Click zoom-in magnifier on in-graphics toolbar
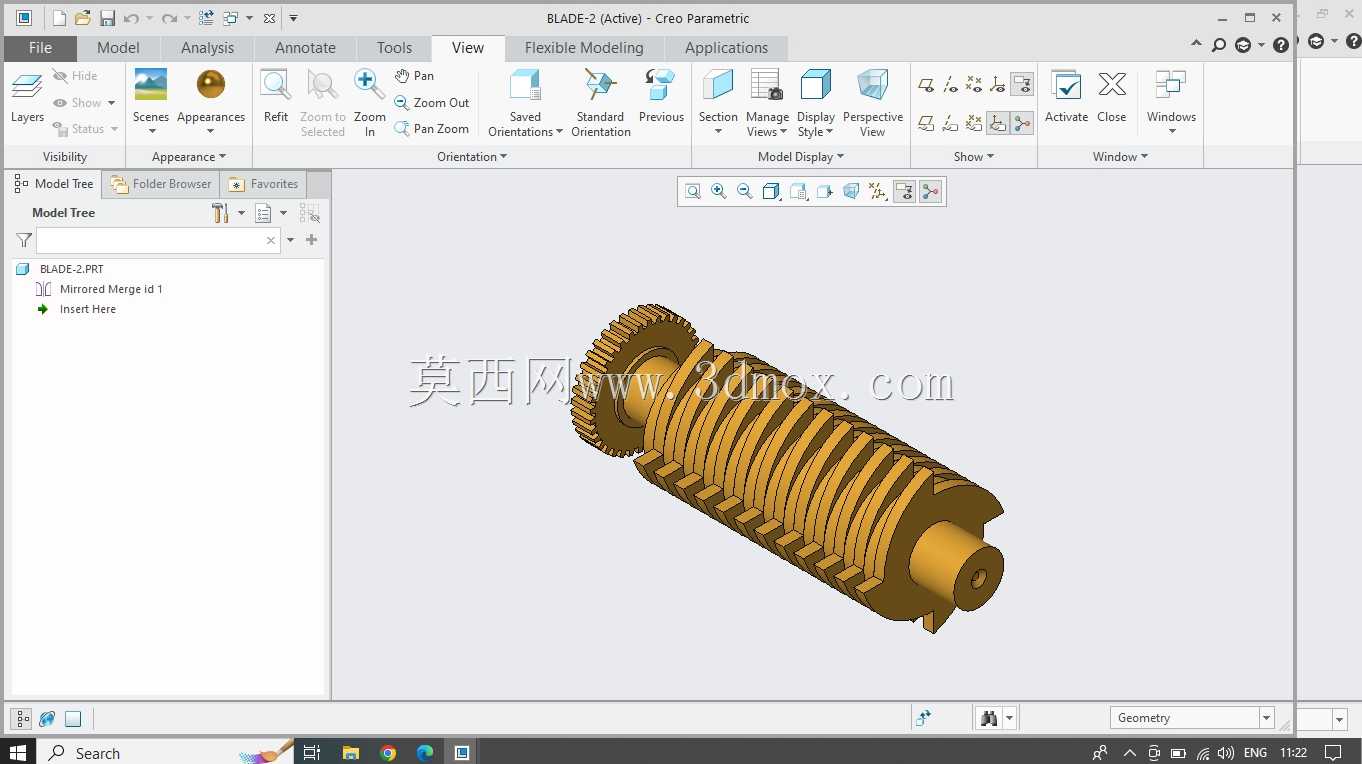The image size is (1362, 764). tap(719, 192)
